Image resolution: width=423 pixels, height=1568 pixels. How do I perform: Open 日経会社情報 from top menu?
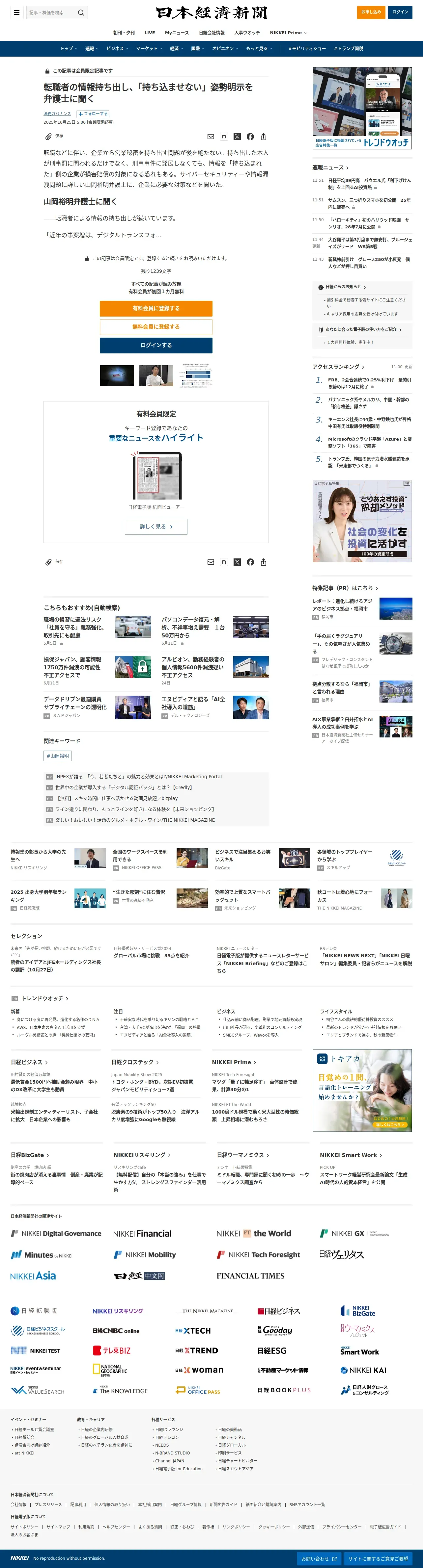211,33
